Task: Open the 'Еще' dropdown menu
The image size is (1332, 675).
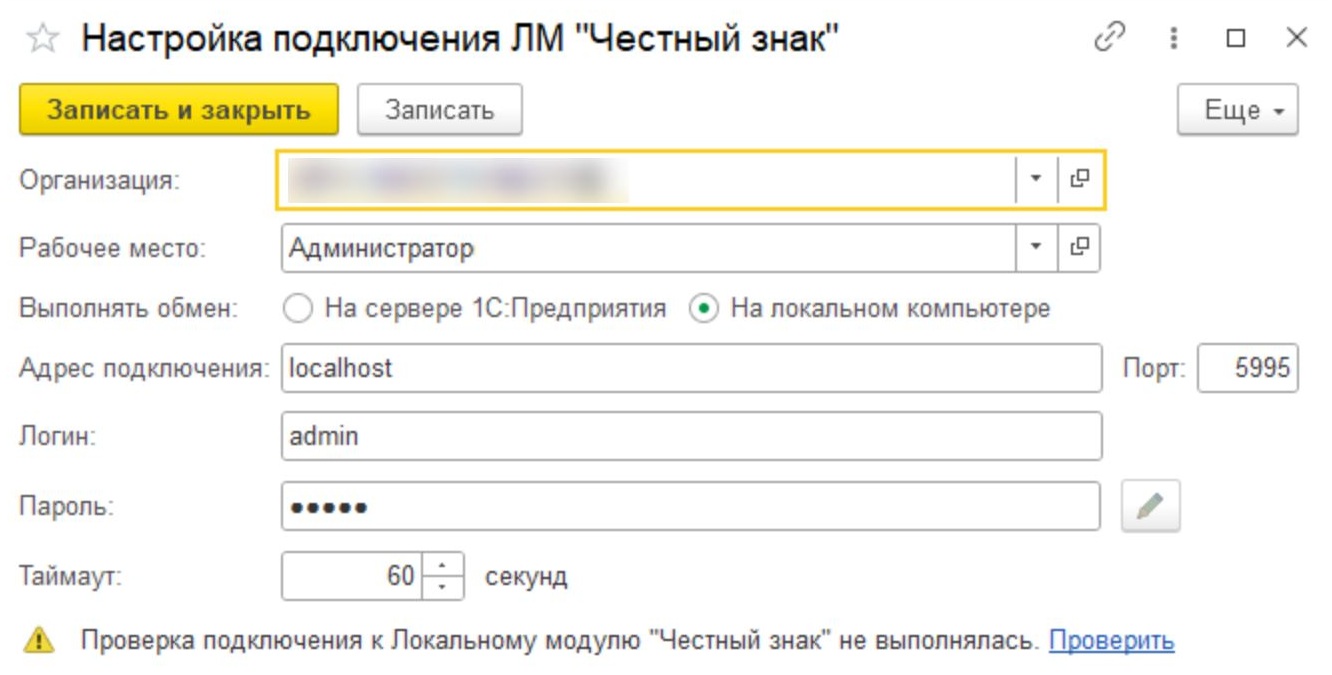Action: (x=1238, y=109)
